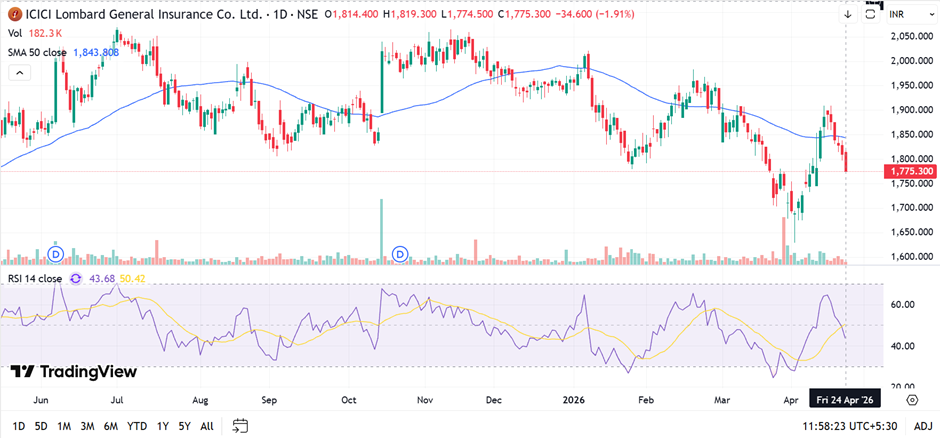The height and width of the screenshot is (438, 940).
Task: Click the Vol volume indicator label
Action: 16,33
